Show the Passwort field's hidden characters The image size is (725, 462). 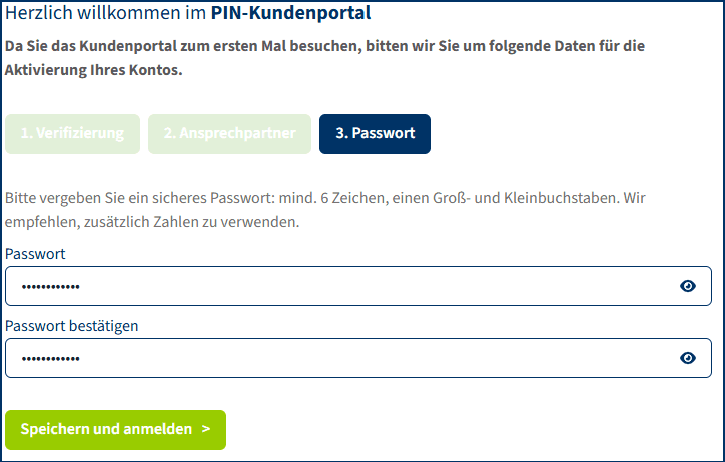pos(688,286)
